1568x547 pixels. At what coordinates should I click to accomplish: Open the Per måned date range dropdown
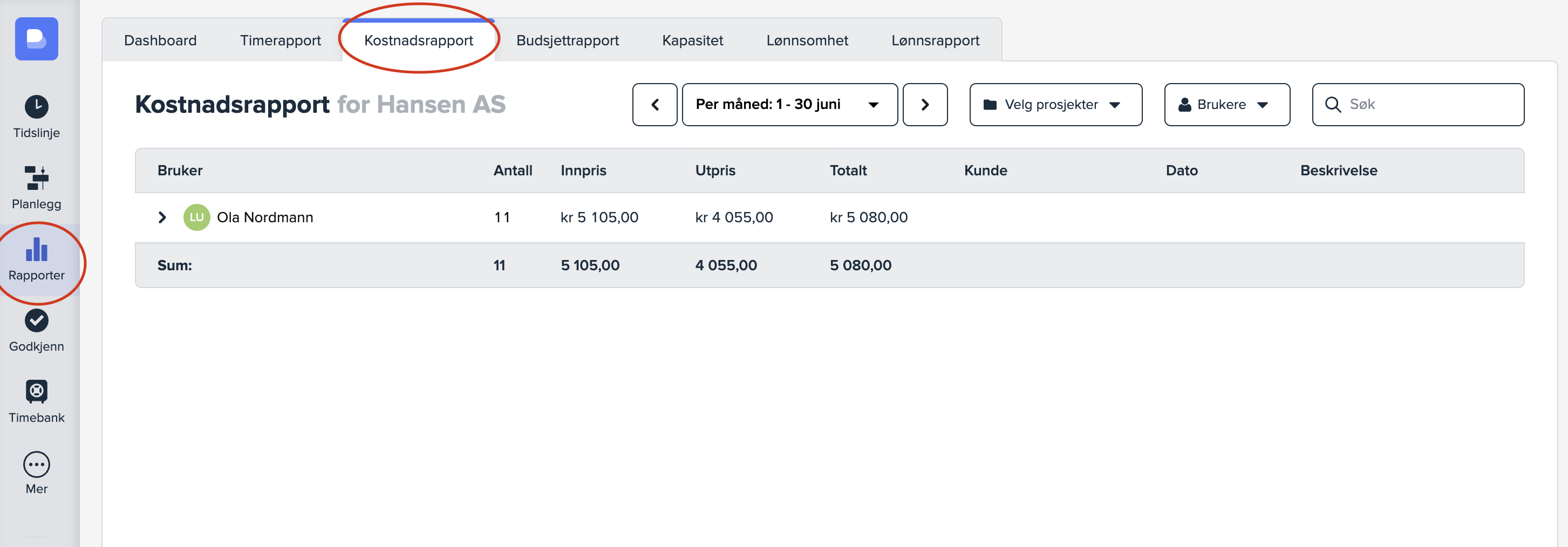(x=789, y=105)
